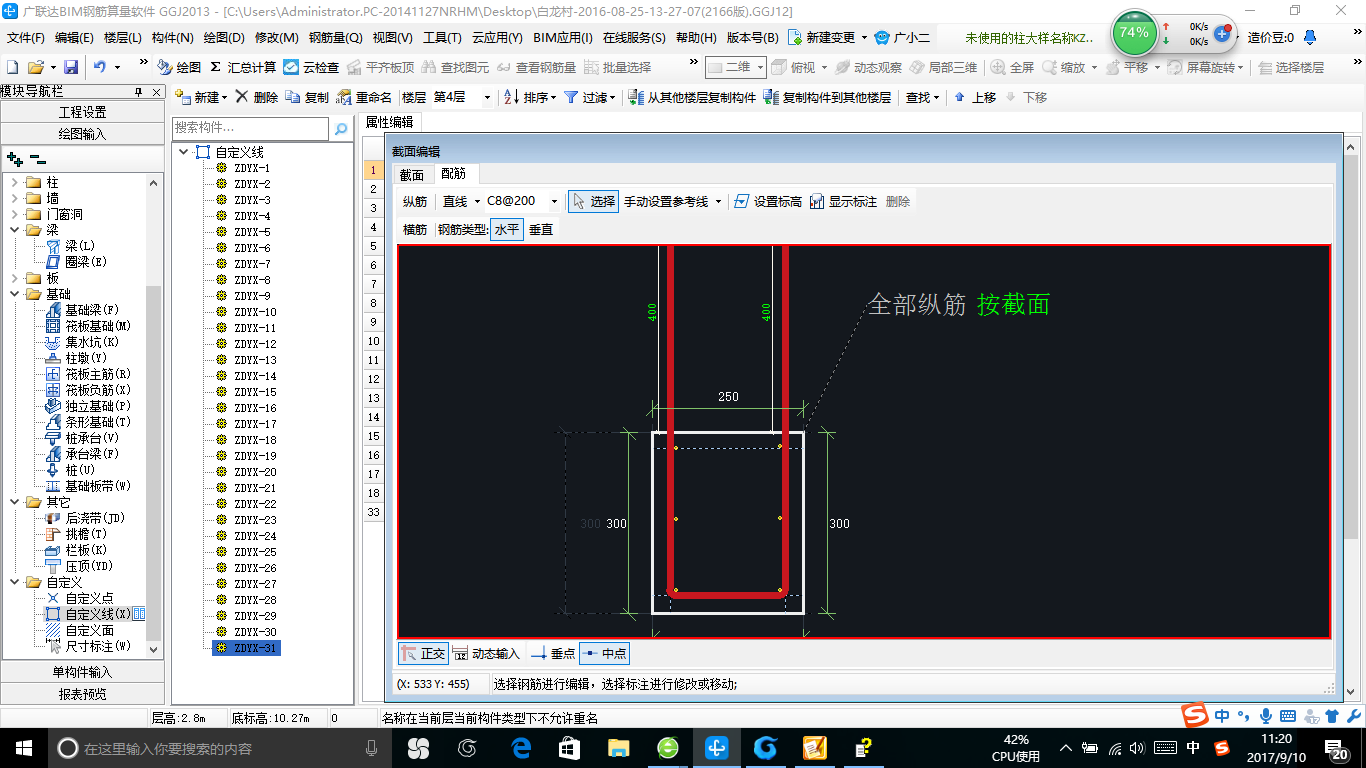Click the search magnifier in component list
1366x768 pixels.
[x=341, y=128]
